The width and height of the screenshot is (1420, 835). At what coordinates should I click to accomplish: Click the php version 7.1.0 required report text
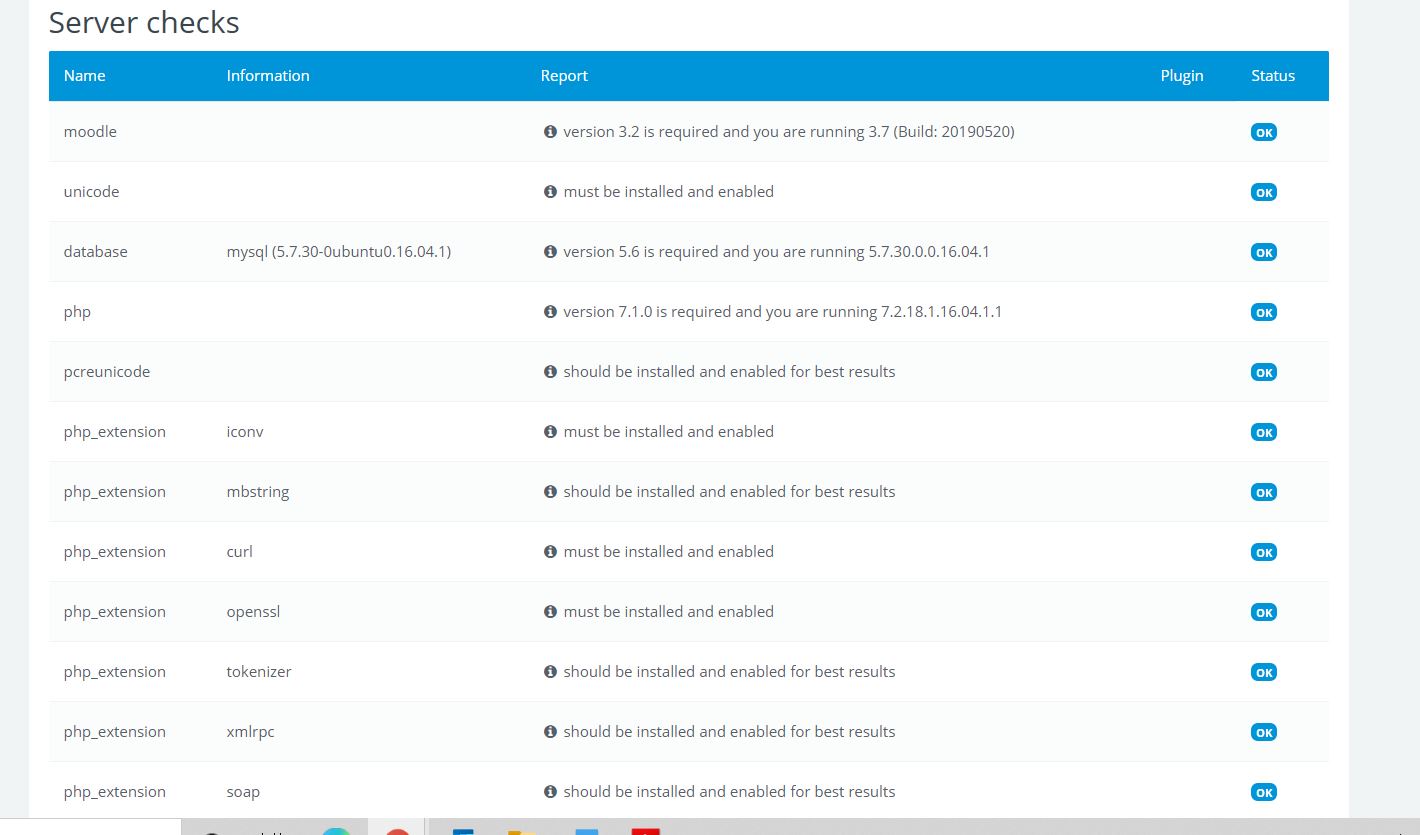click(x=782, y=311)
